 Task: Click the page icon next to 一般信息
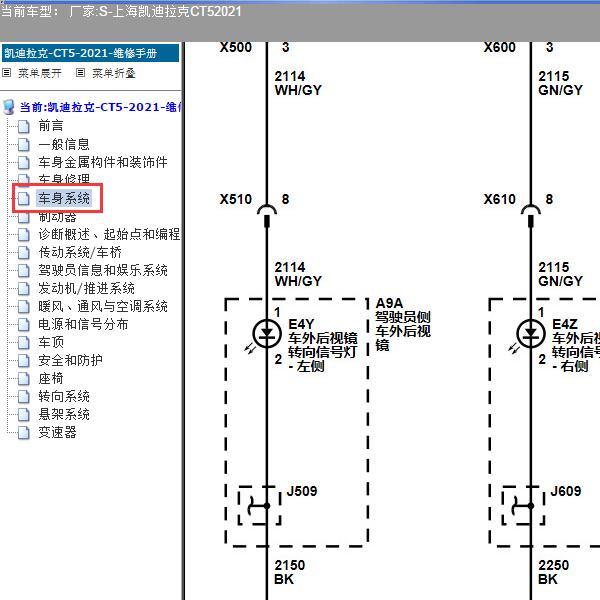24,144
